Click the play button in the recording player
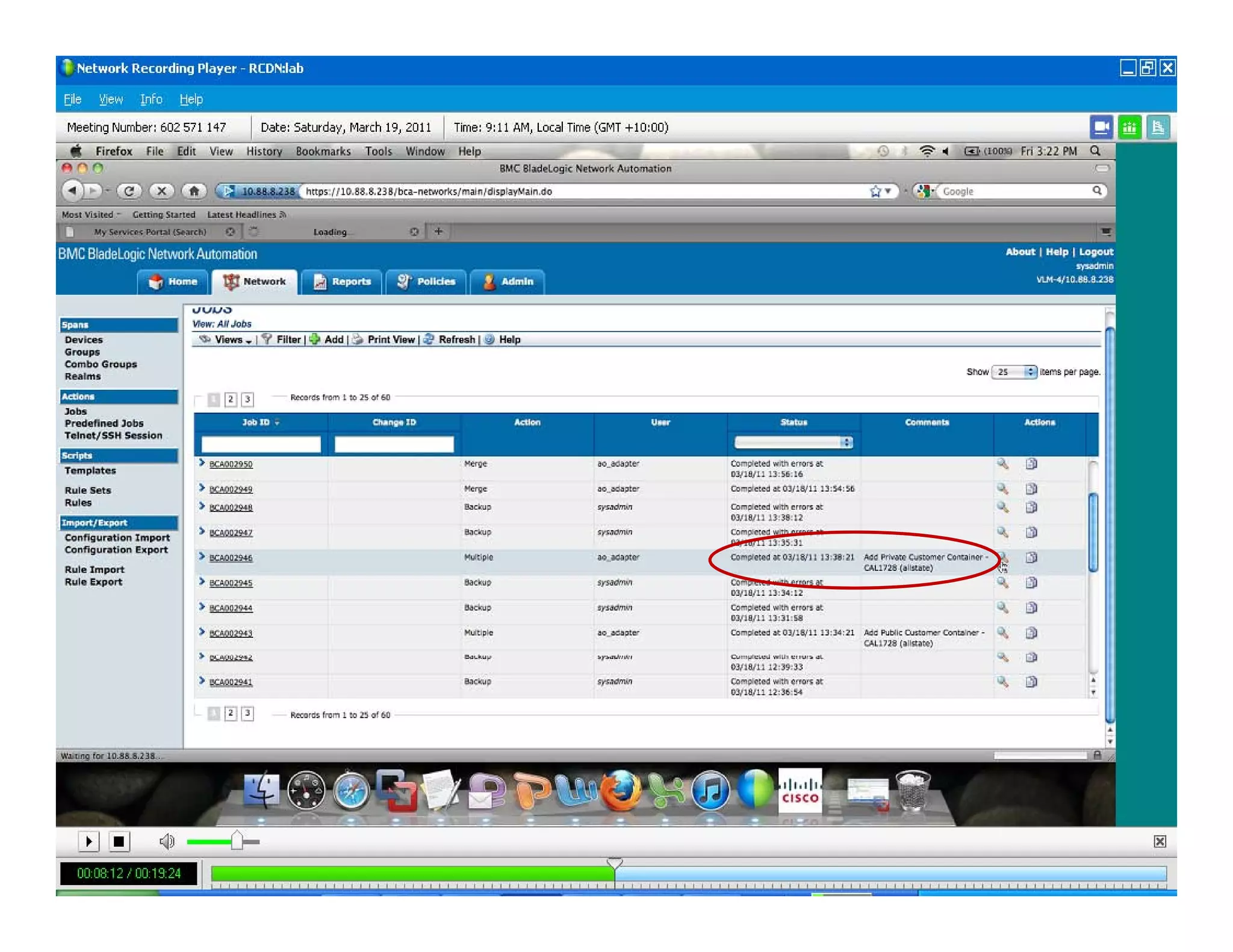This screenshot has width=1233, height=952. [x=89, y=841]
